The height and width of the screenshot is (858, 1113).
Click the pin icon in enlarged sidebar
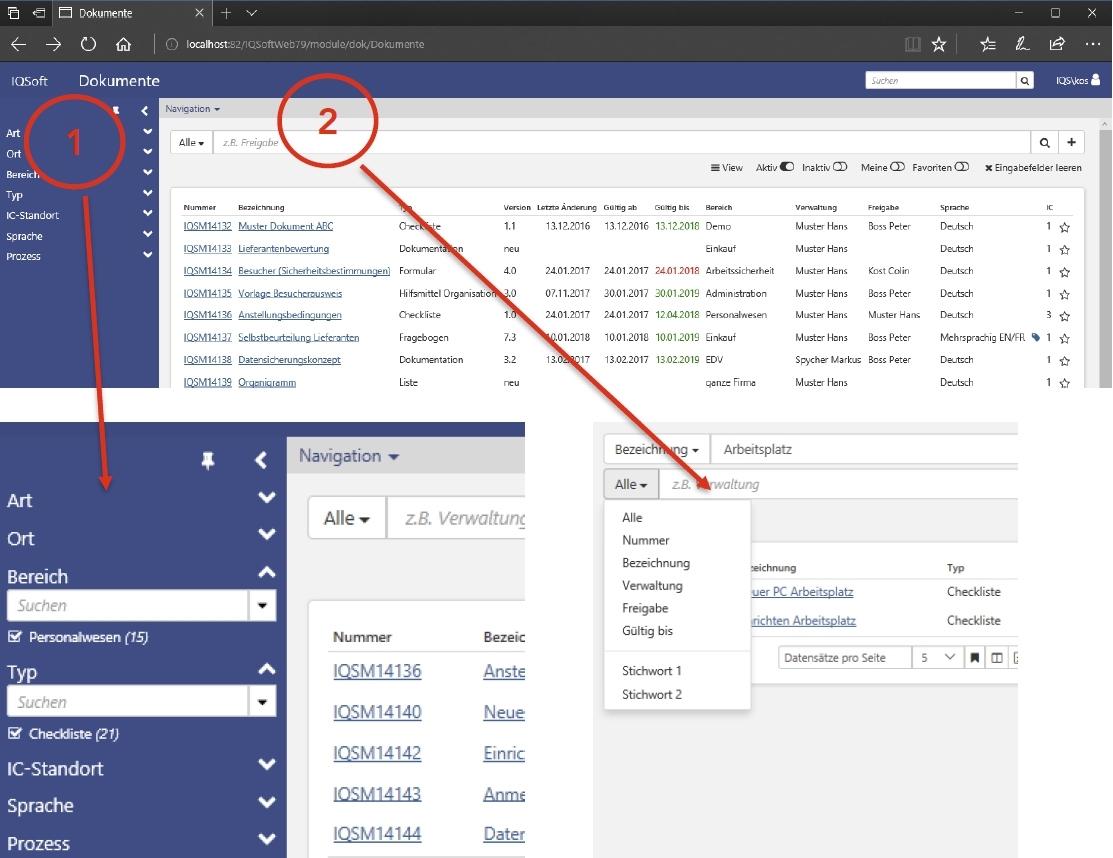(207, 461)
